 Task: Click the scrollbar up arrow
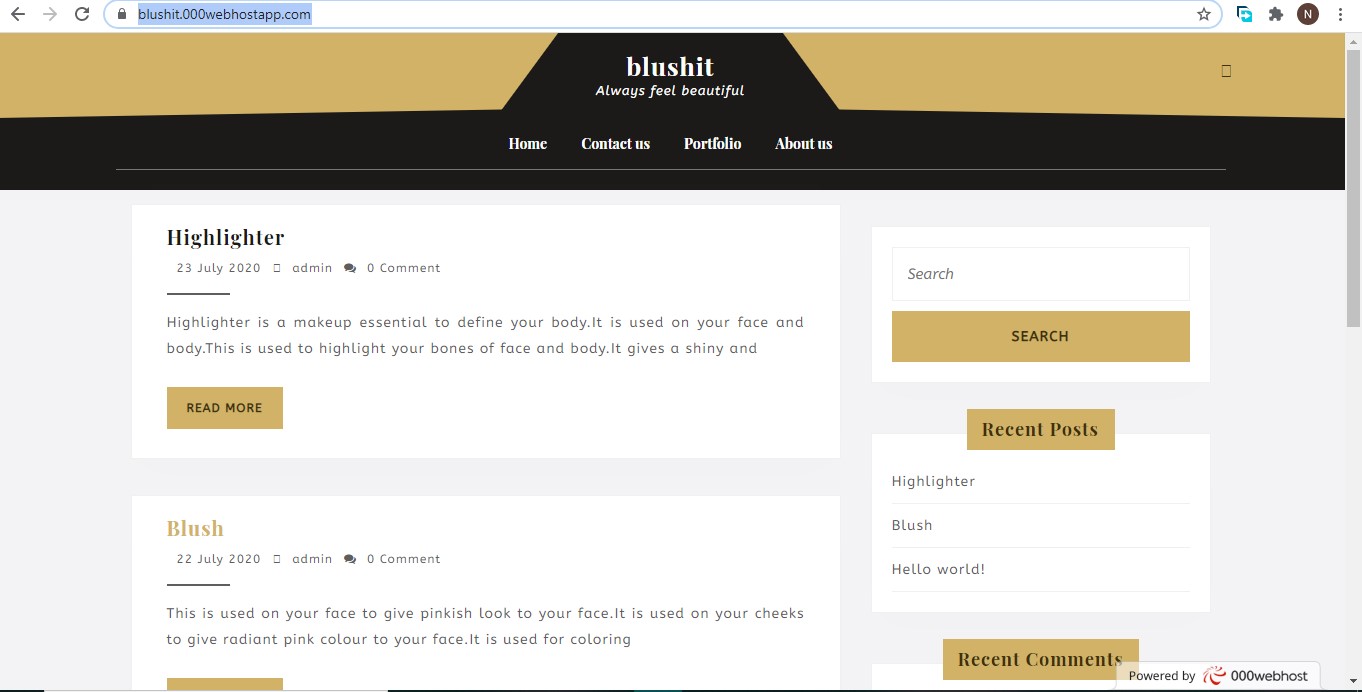point(1353,40)
